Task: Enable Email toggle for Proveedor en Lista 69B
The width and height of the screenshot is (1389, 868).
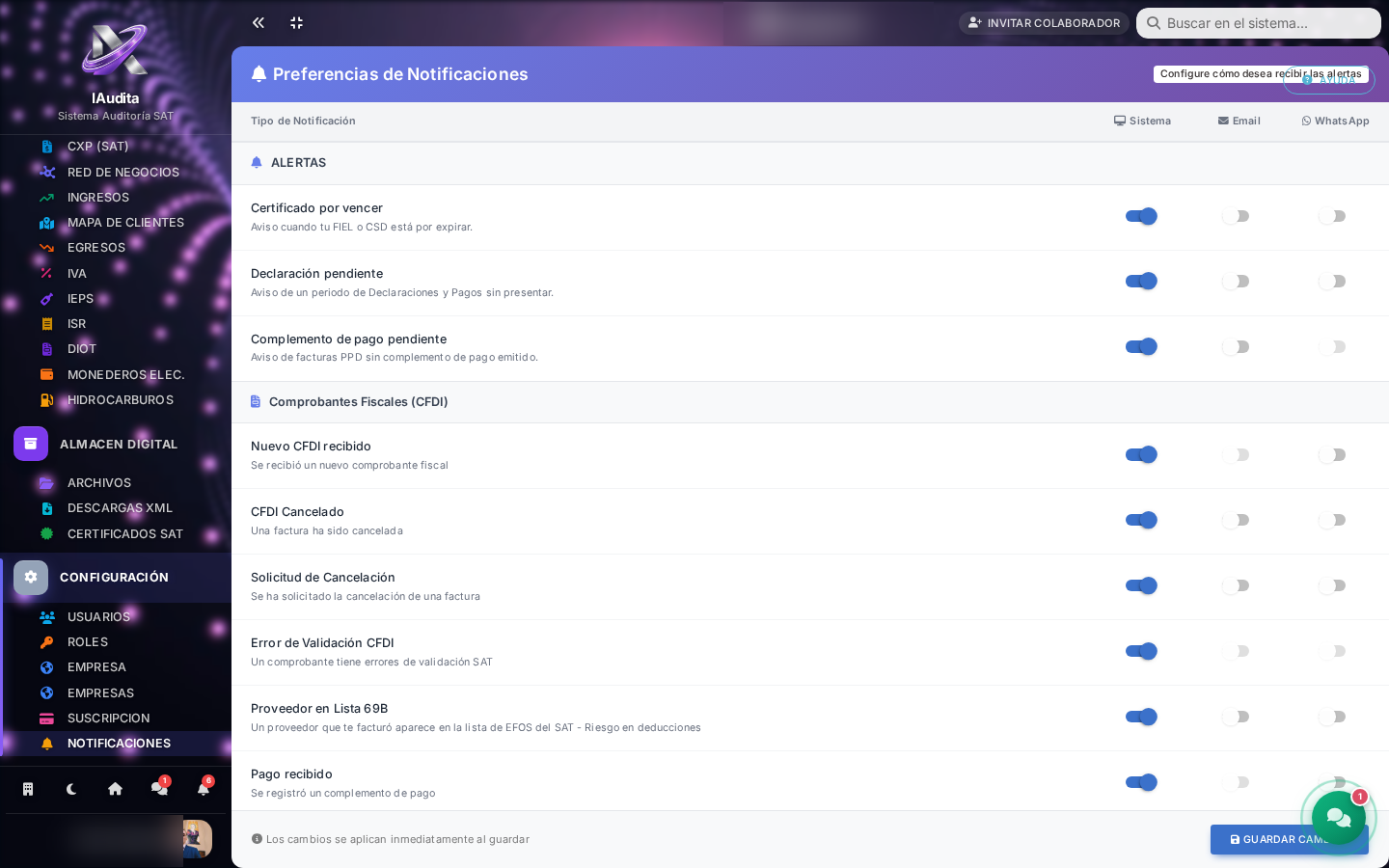Action: point(1236,717)
